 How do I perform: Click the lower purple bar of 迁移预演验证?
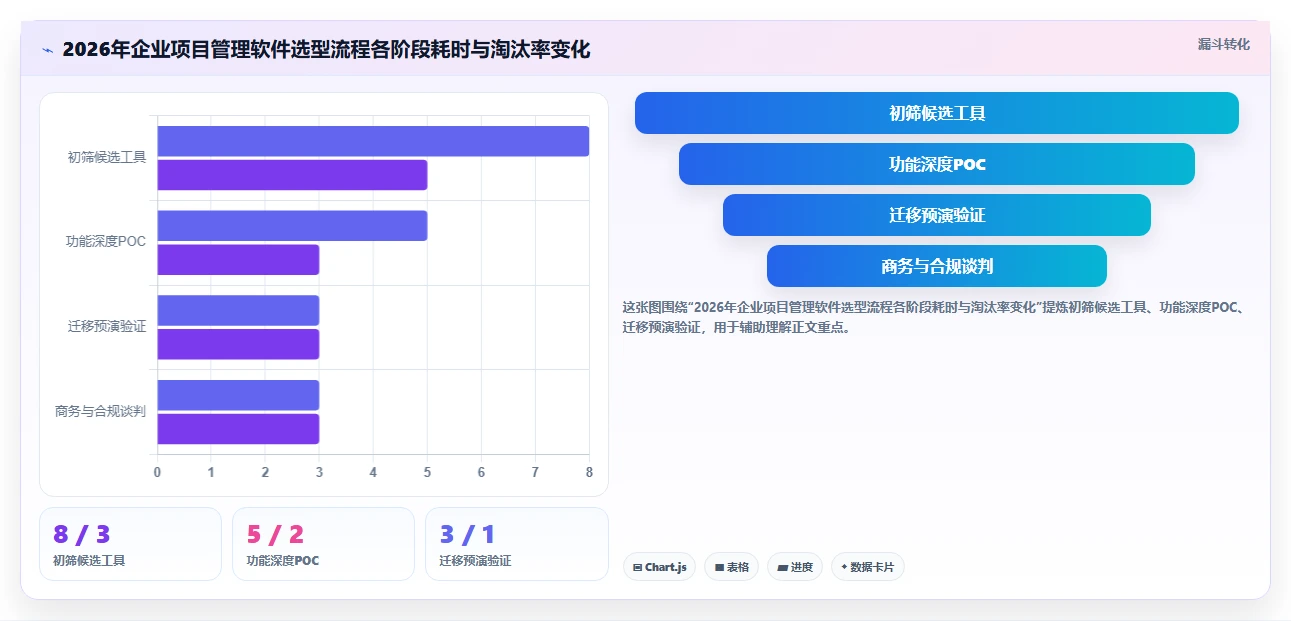238,344
